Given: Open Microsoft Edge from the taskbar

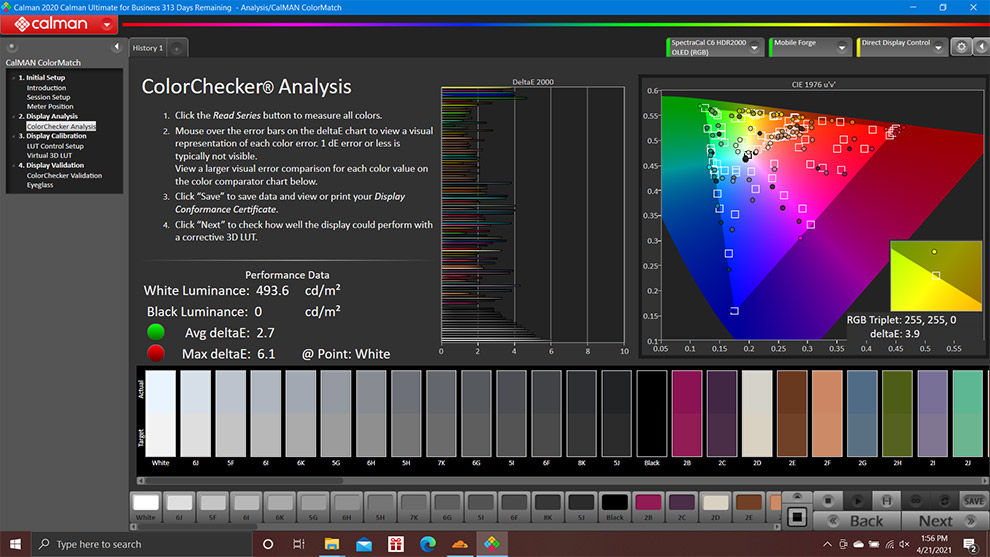Looking at the screenshot, I should tap(427, 544).
